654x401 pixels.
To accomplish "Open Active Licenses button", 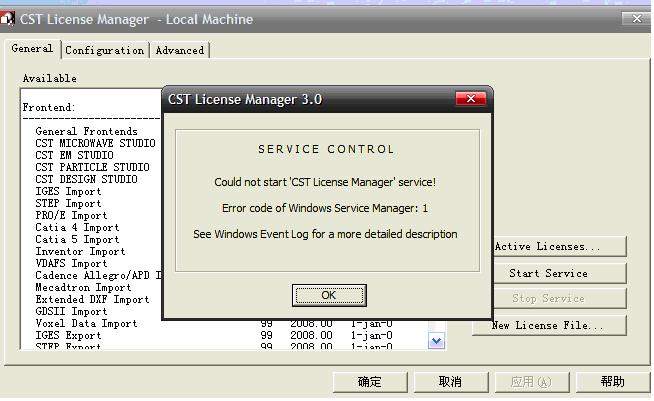I will [560, 247].
